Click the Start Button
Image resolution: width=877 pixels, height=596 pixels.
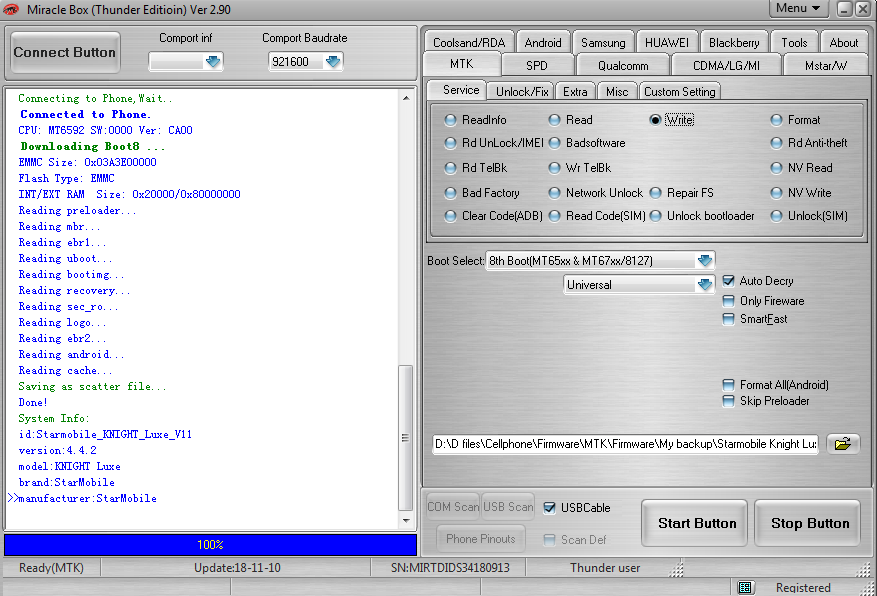(x=695, y=523)
